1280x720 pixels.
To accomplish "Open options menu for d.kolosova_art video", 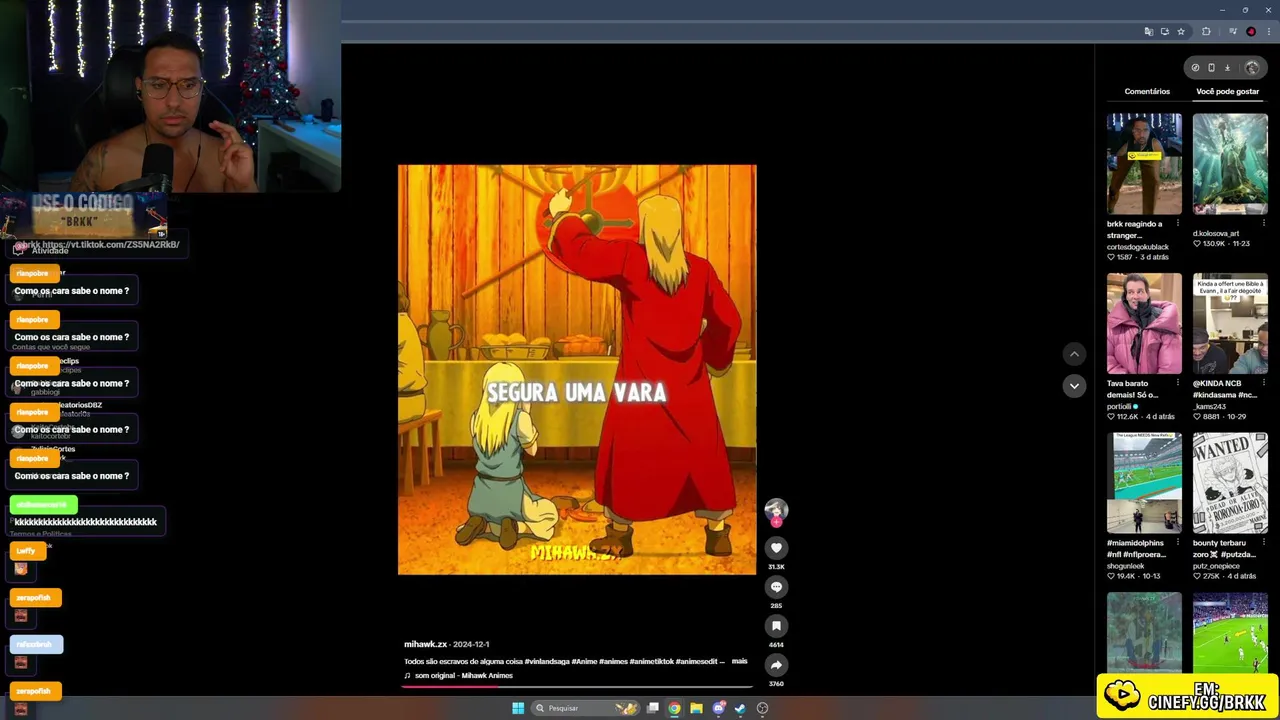I will click(x=1263, y=224).
